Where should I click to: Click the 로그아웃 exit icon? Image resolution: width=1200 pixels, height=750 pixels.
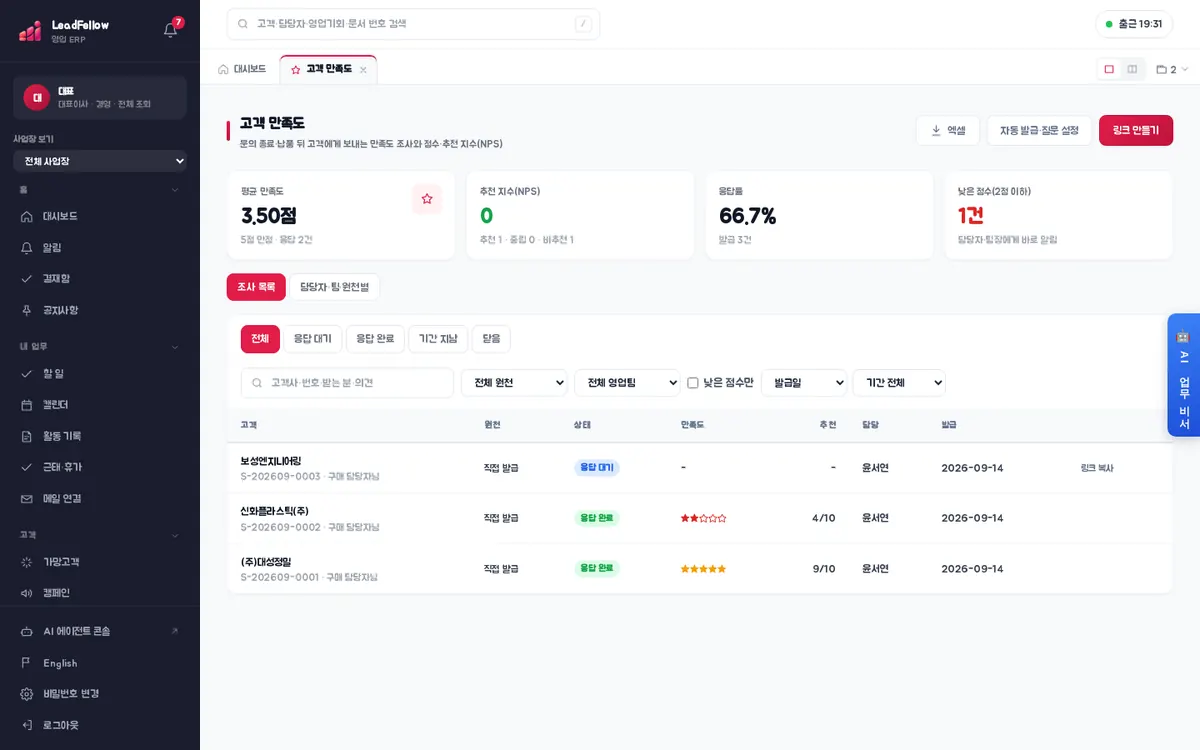coord(27,725)
